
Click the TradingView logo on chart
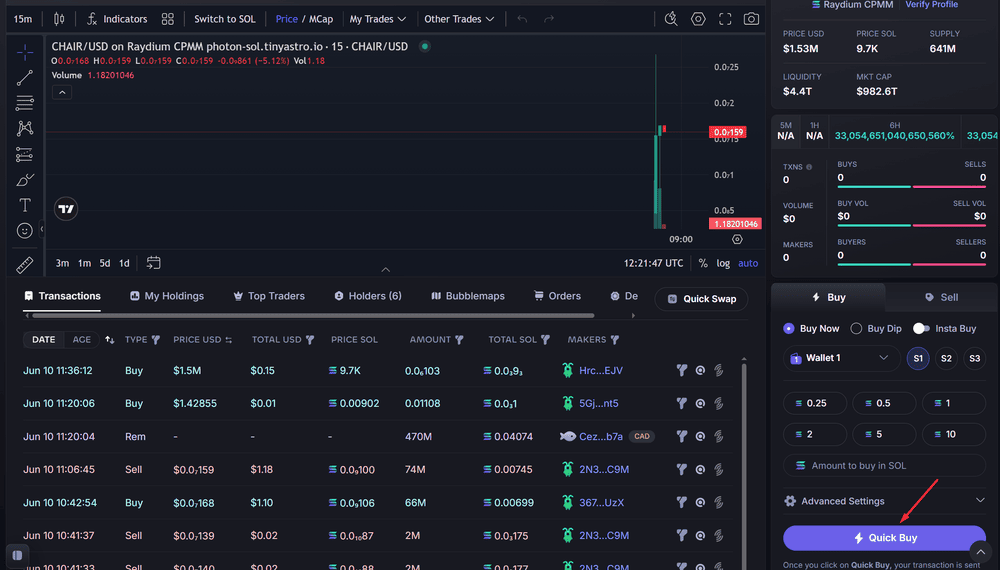[66, 208]
